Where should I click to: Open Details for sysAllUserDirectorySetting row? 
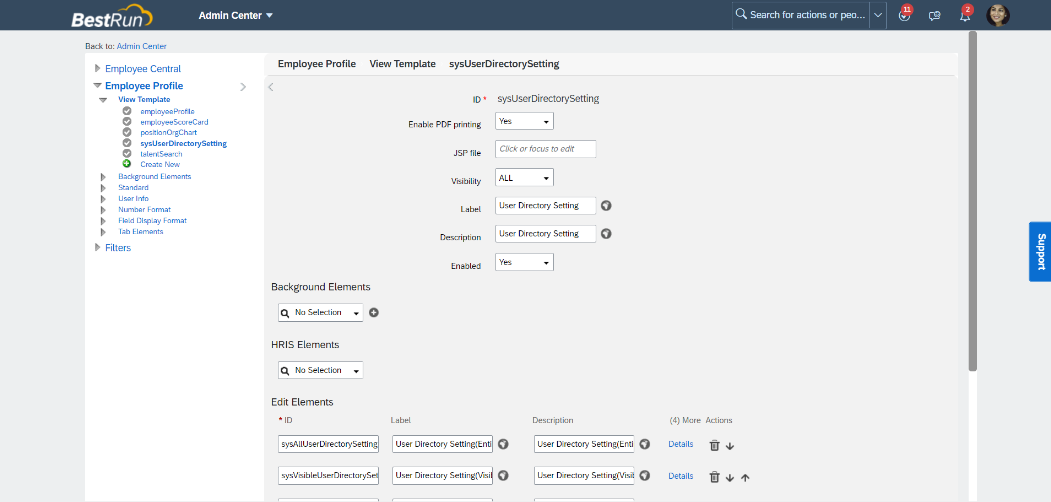point(680,444)
